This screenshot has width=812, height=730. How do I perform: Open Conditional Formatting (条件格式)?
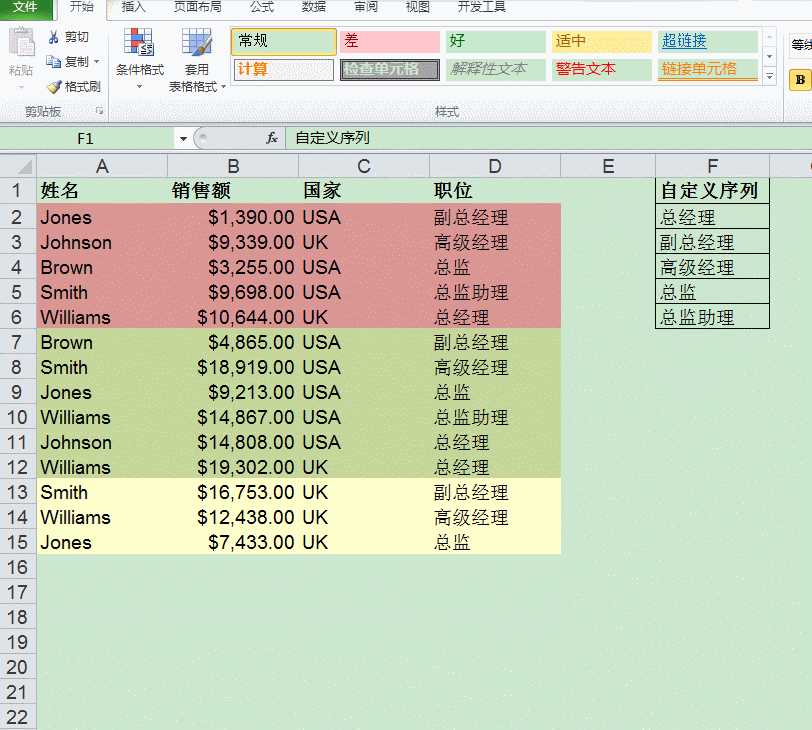point(139,56)
